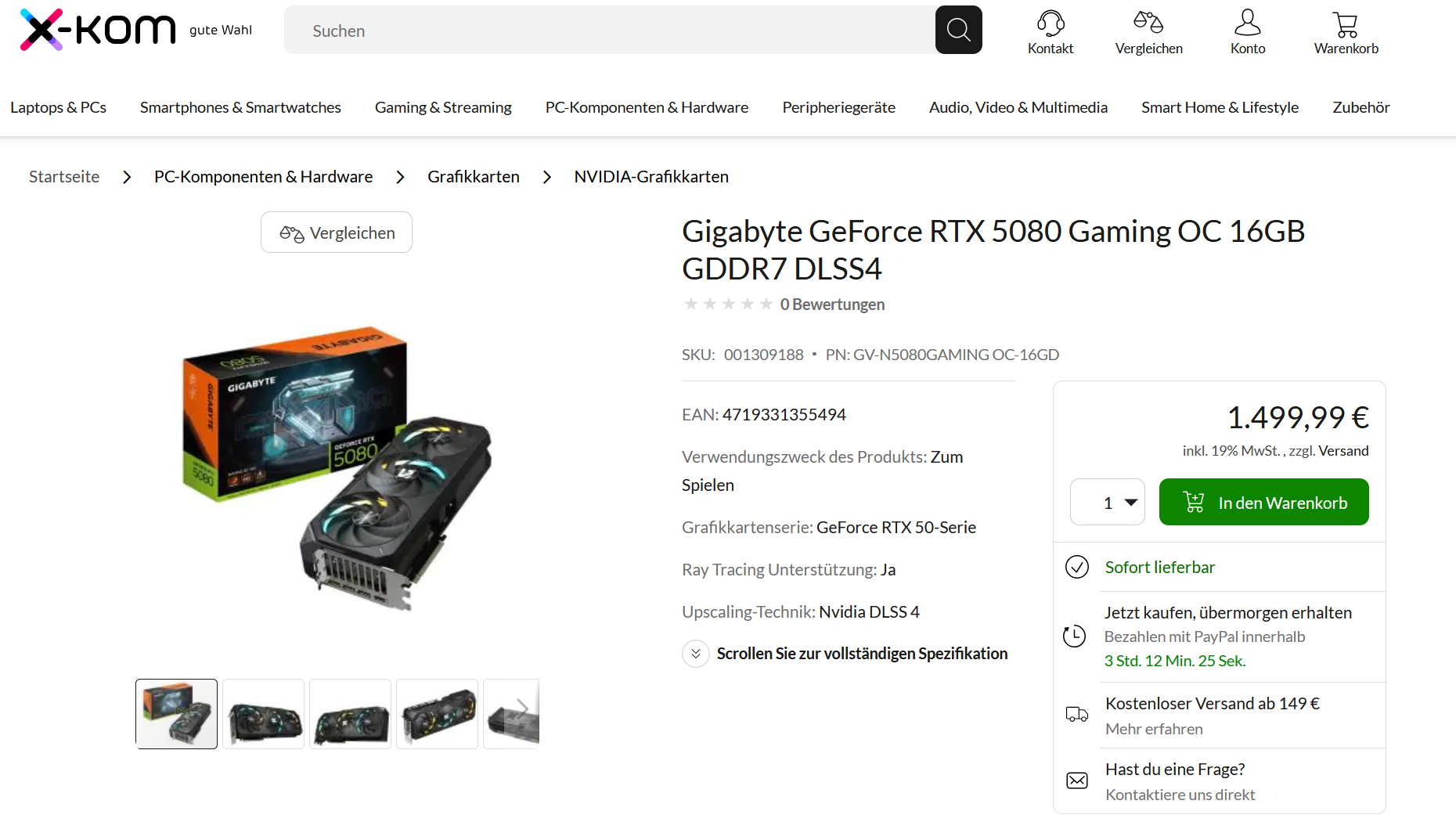Click Kostenloser Versand ab 149 € text

point(1213,703)
